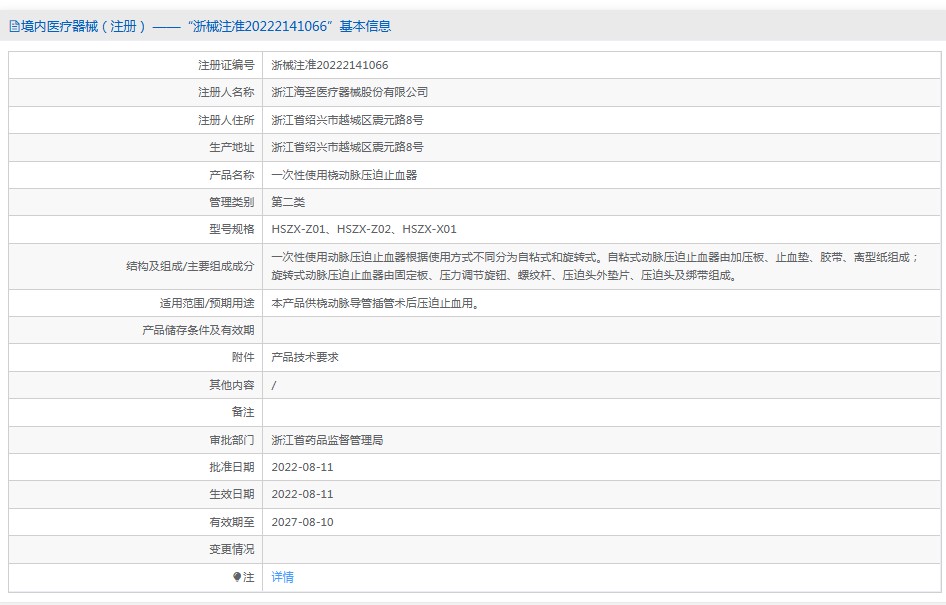946x605 pixels.
Task: Click the 注册人住所 label
Action: point(226,120)
